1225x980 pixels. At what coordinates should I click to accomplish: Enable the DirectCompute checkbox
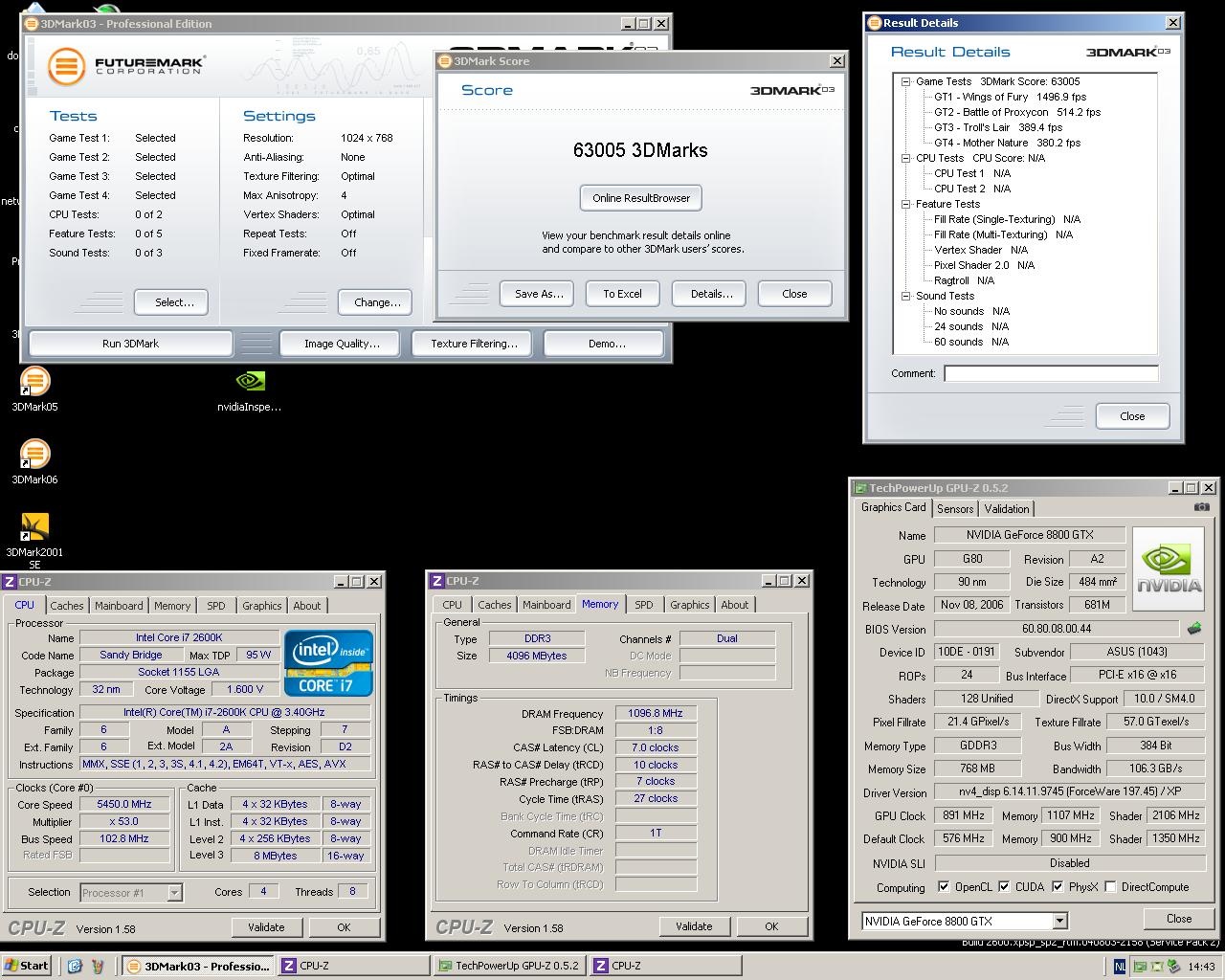tap(1110, 887)
